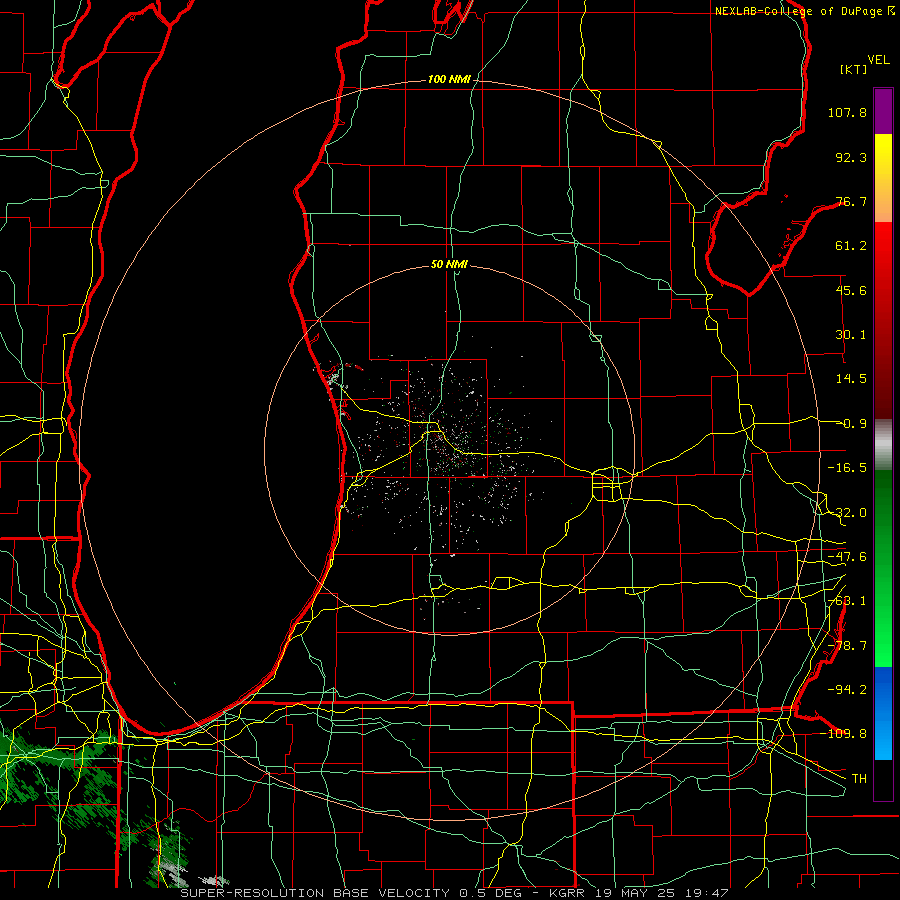Click the VEL legend title

click(x=878, y=60)
